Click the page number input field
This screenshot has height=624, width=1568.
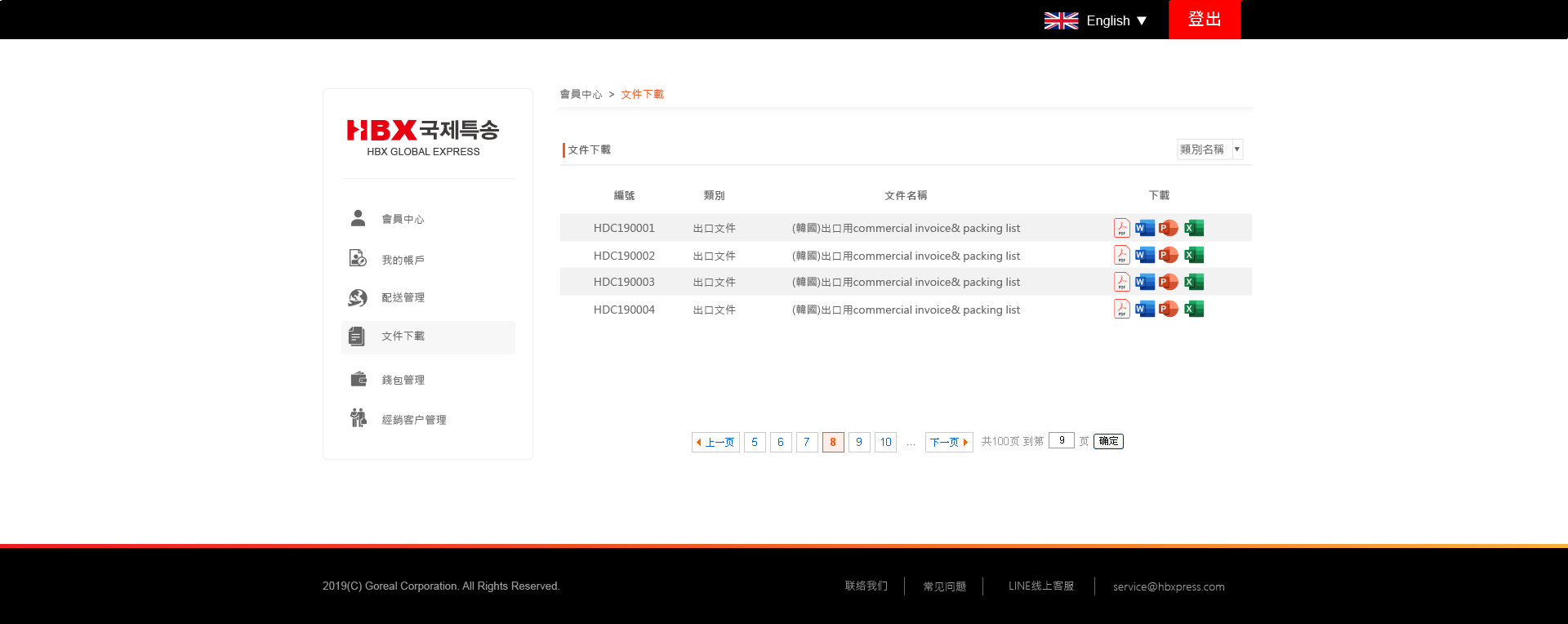coord(1061,441)
